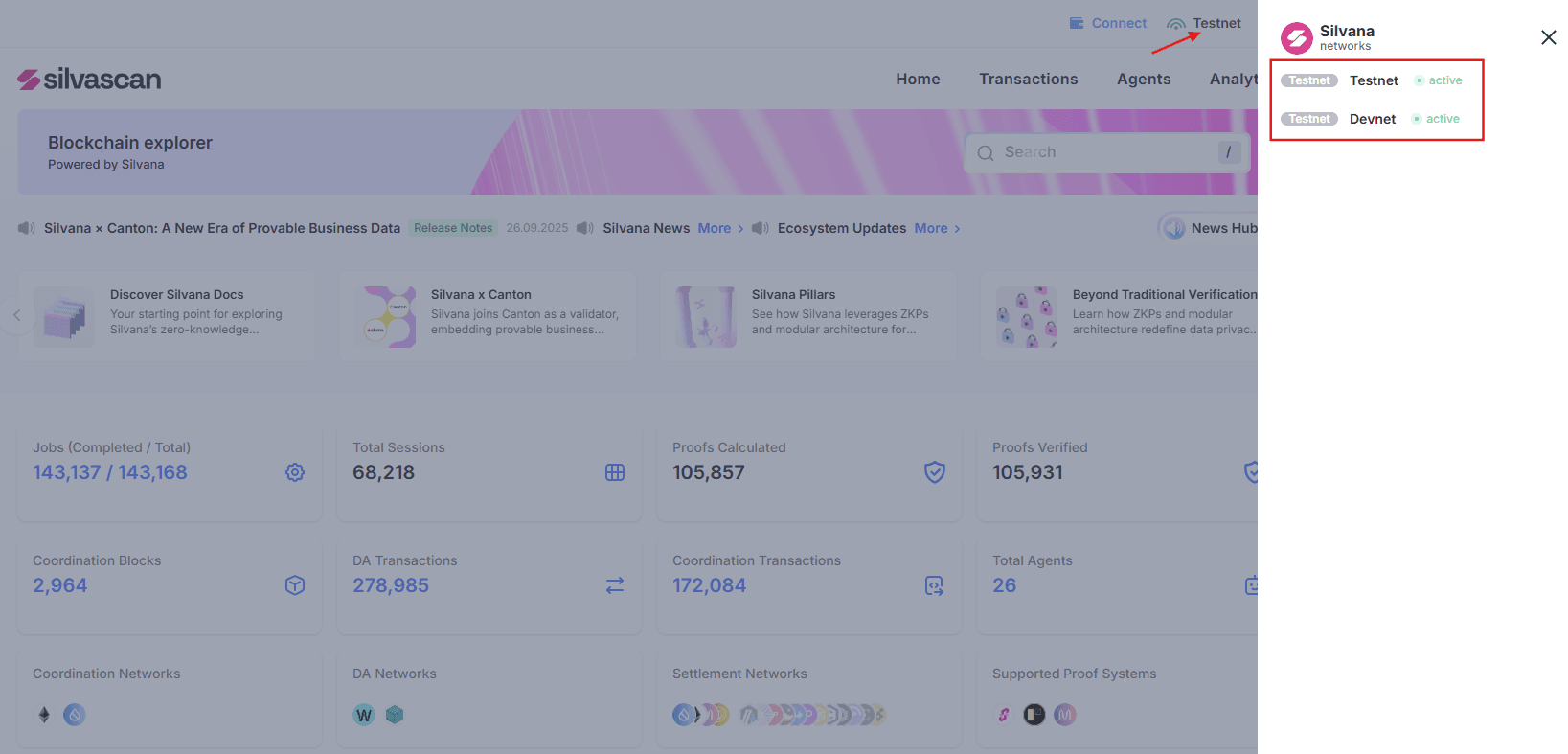Screen dimensions: 1568x754
Task: Click the blockchain explorer Search field
Action: pyautogui.click(x=1107, y=152)
